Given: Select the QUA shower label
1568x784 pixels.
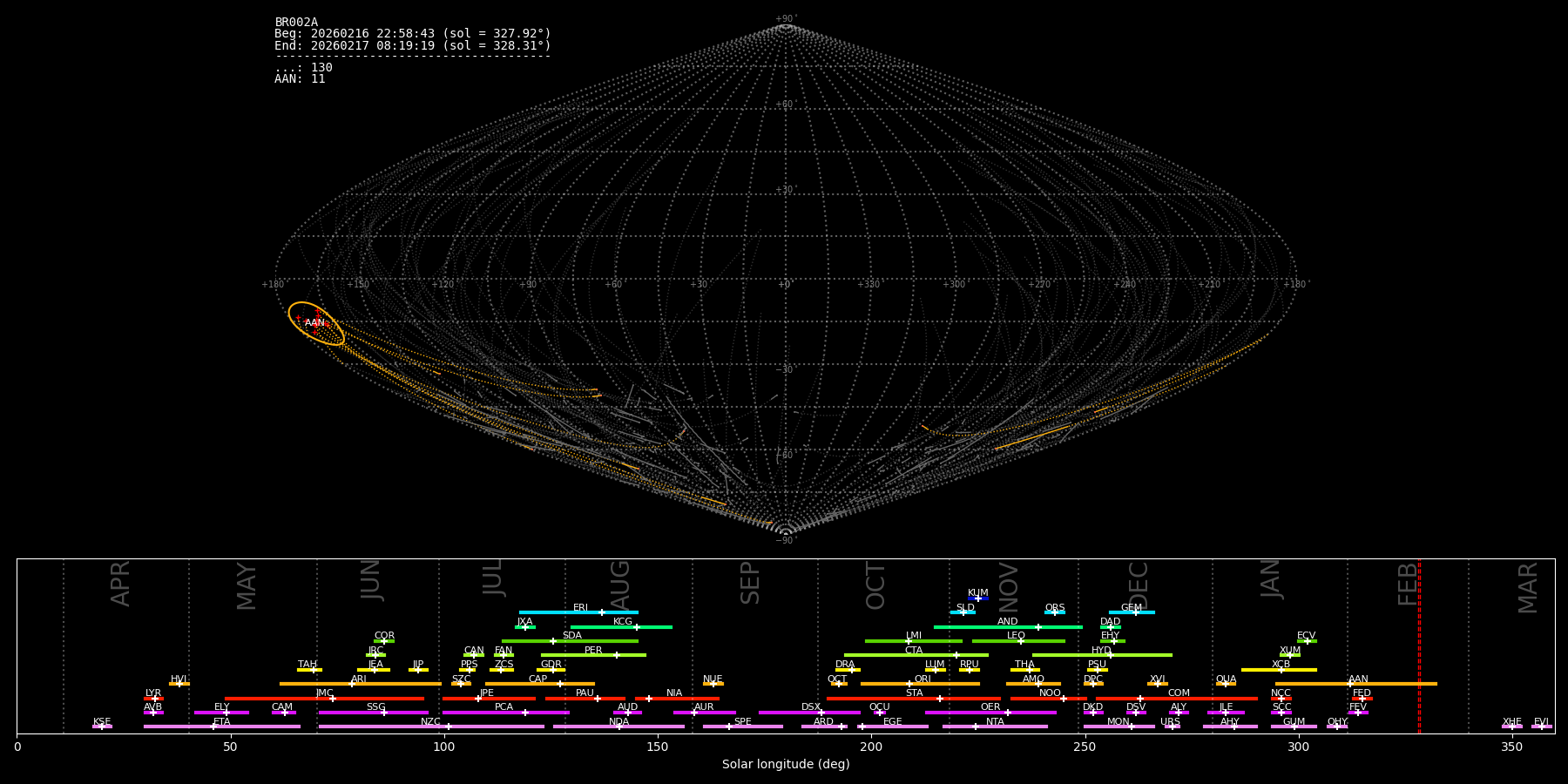Looking at the screenshot, I should click(x=1226, y=679).
